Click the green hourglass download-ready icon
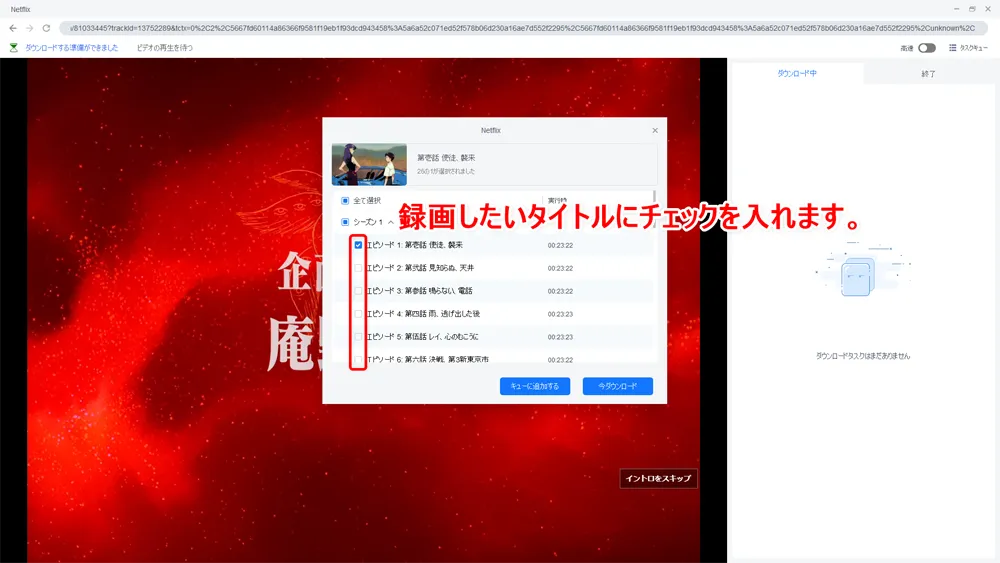Viewport: 1000px width, 563px height. click(13, 48)
